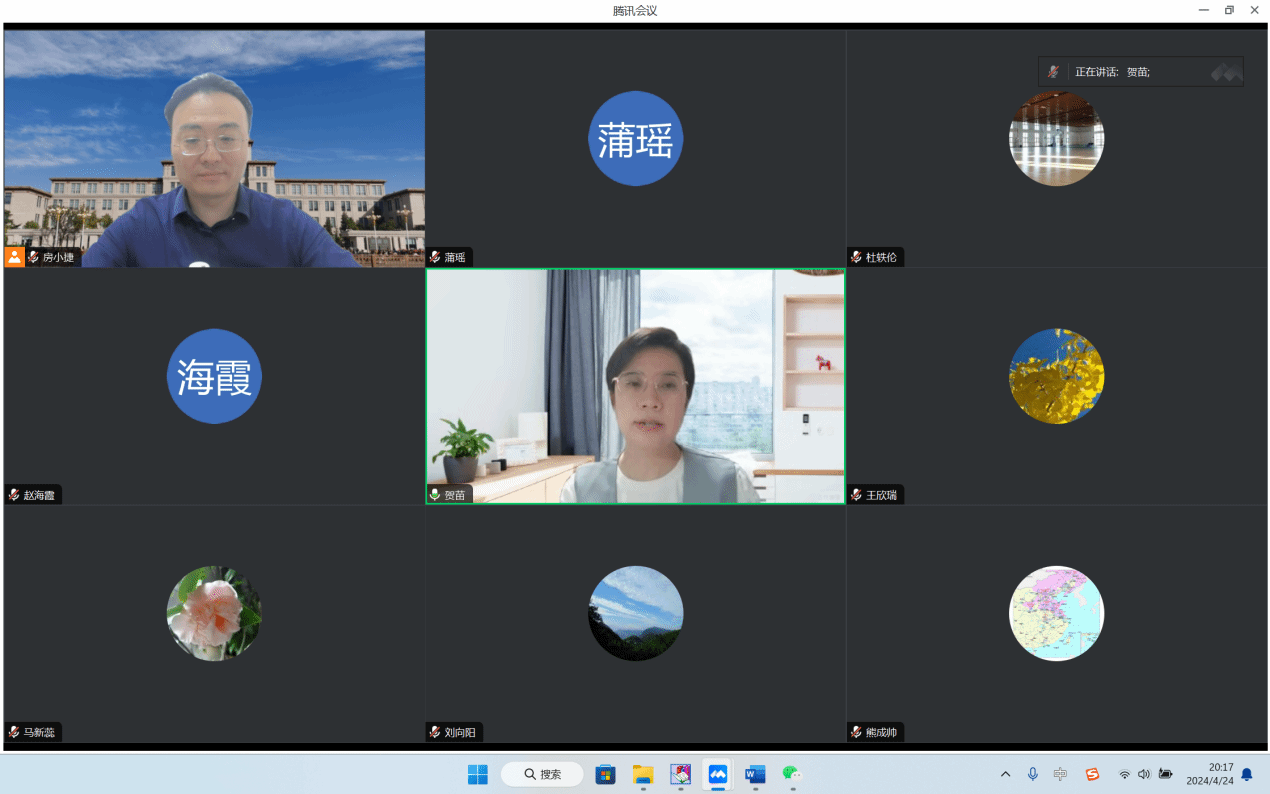Click the volume icon in system tray
Screen dimensions: 1270x794
[1144, 774]
